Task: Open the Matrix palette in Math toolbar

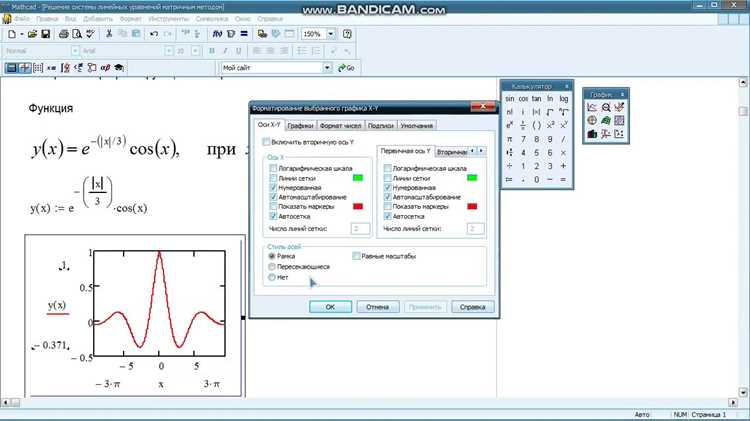Action: [38, 68]
